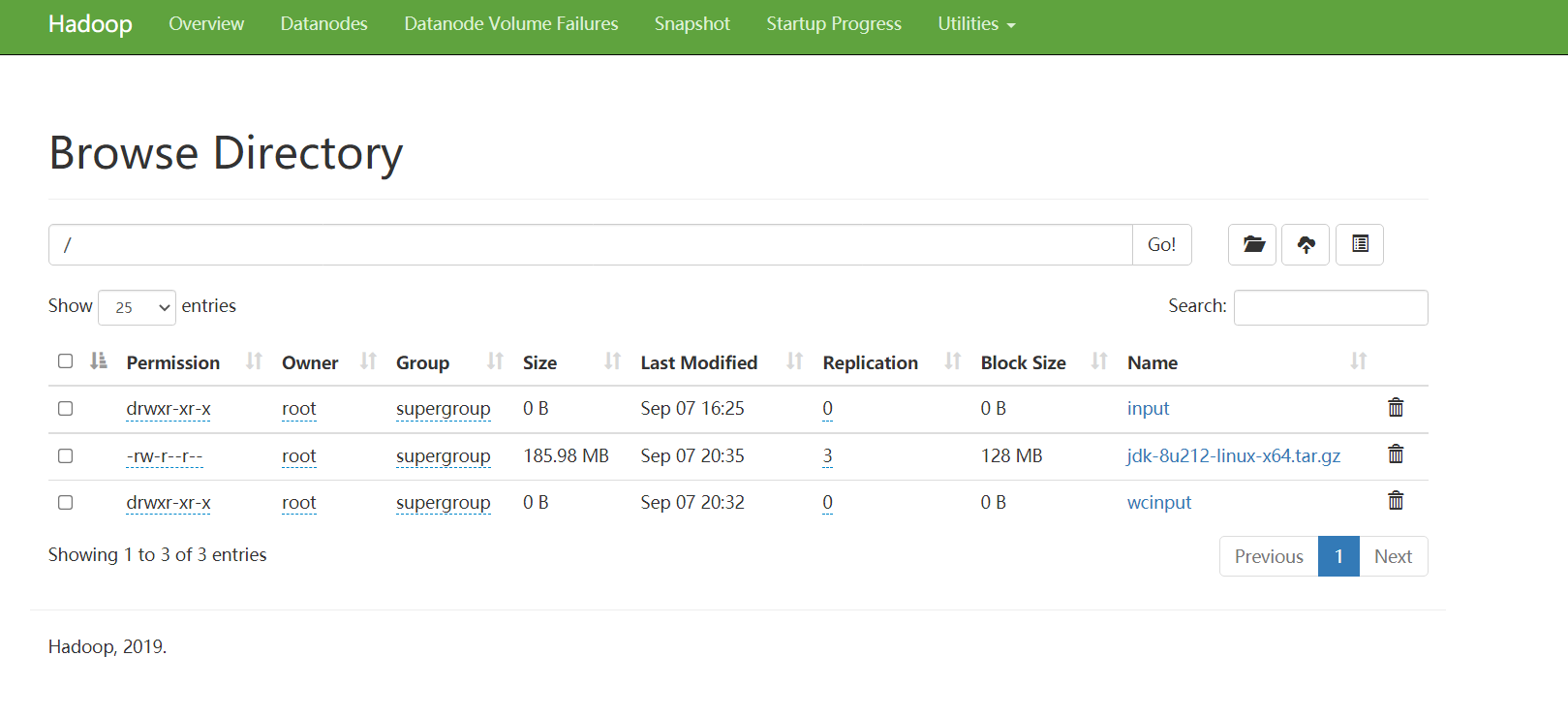Delete the jdk-8u212 tar.gz file with trash icon
1568x719 pixels.
coord(1396,454)
